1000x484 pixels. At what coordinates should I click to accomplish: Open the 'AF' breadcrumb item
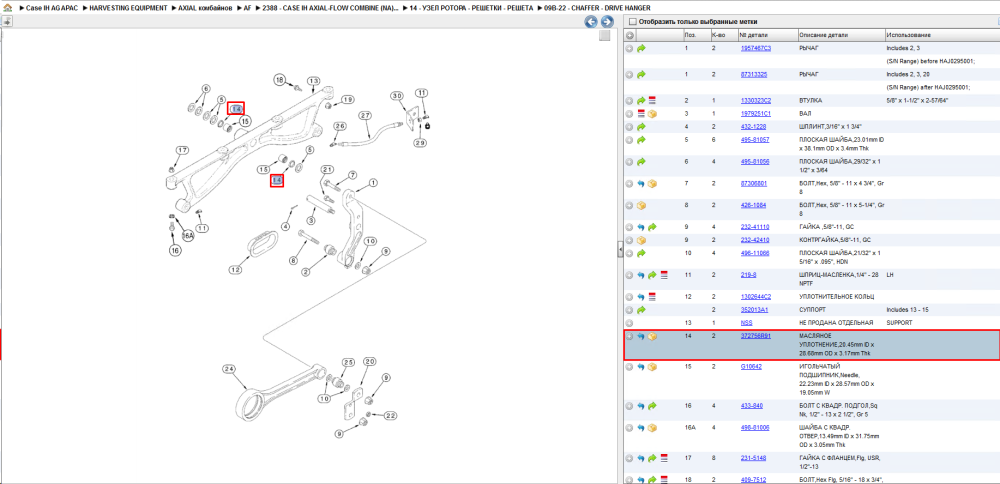[247, 8]
